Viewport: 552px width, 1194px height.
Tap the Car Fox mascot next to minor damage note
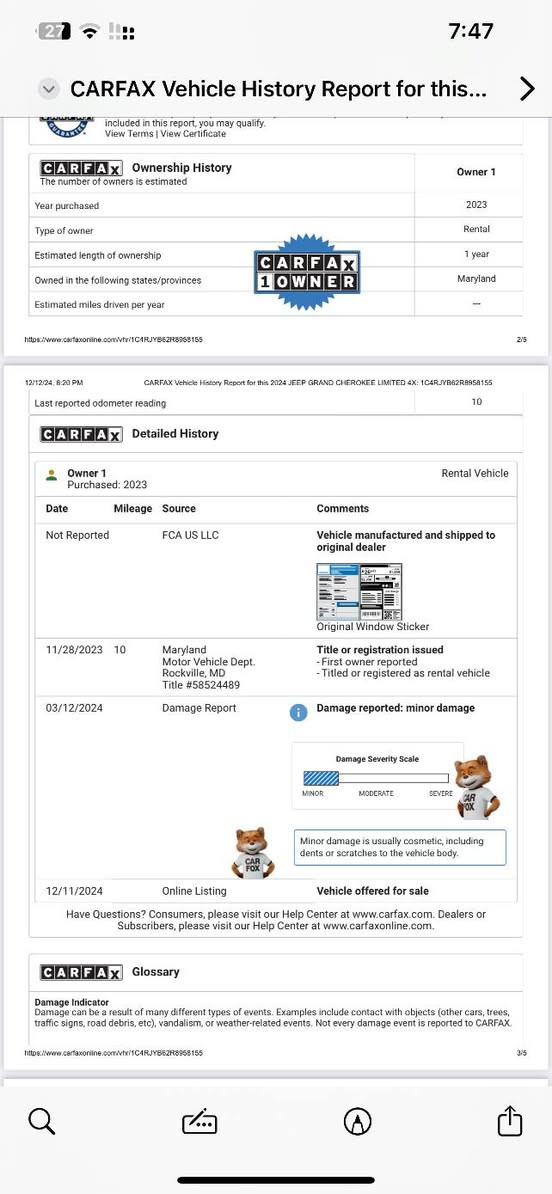252,852
